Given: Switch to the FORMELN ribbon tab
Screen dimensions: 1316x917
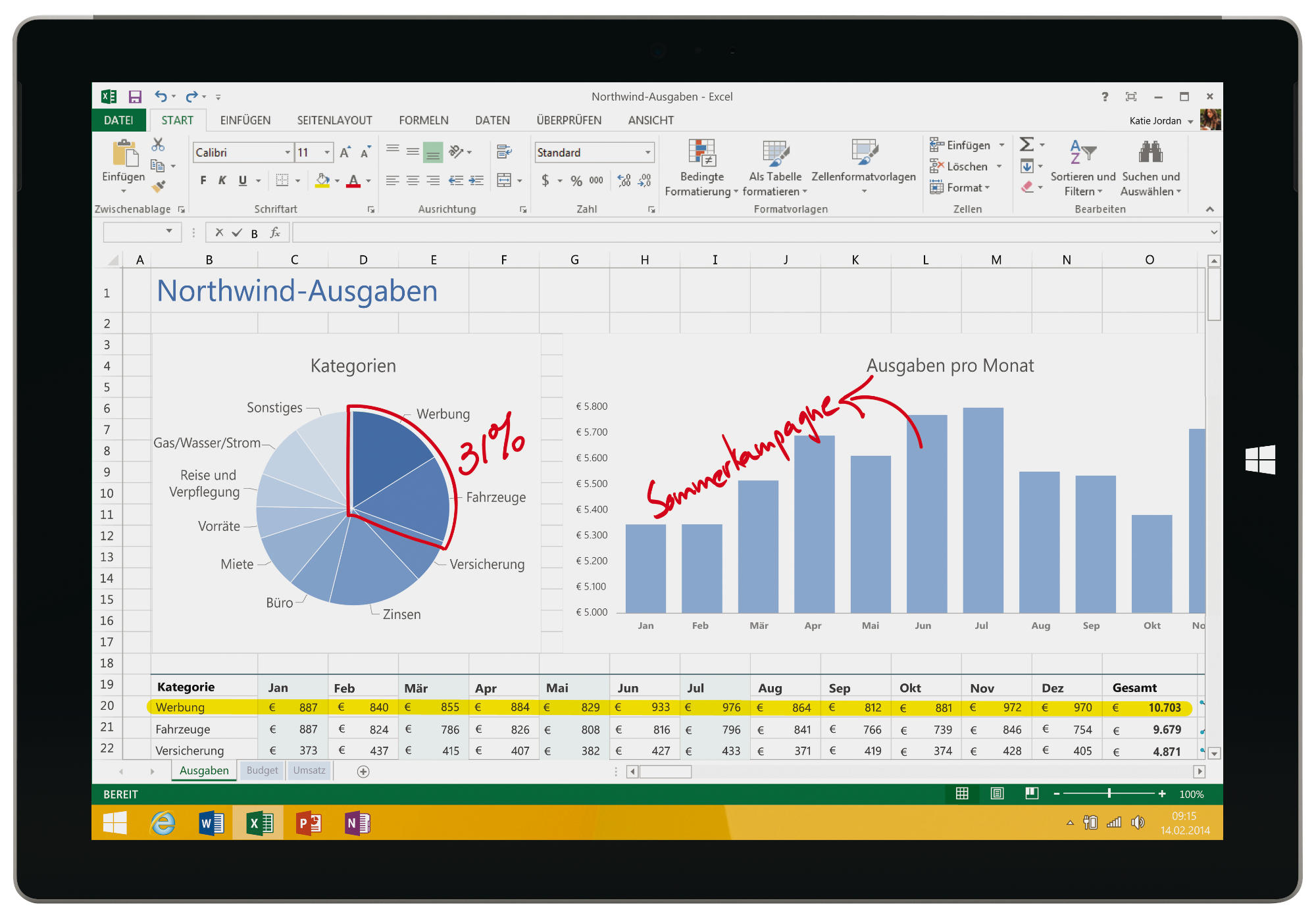Looking at the screenshot, I should 424,120.
